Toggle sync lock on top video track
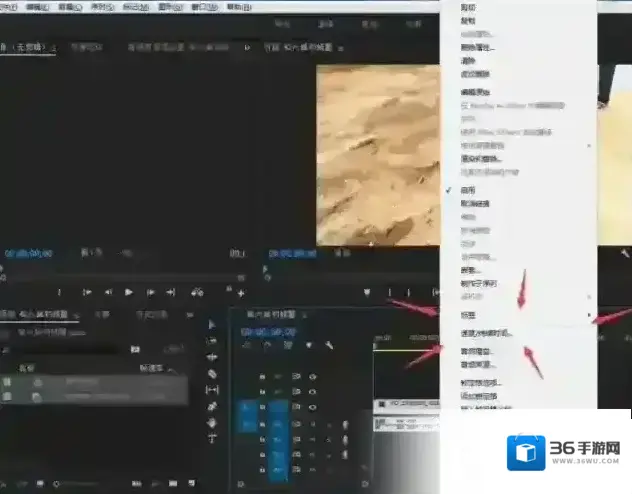The height and width of the screenshot is (494, 632). click(x=296, y=377)
